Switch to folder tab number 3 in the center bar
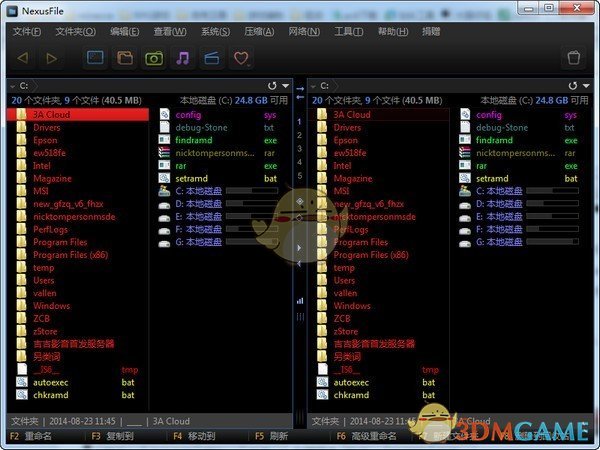Viewport: 600px width, 450px height. pyautogui.click(x=299, y=148)
